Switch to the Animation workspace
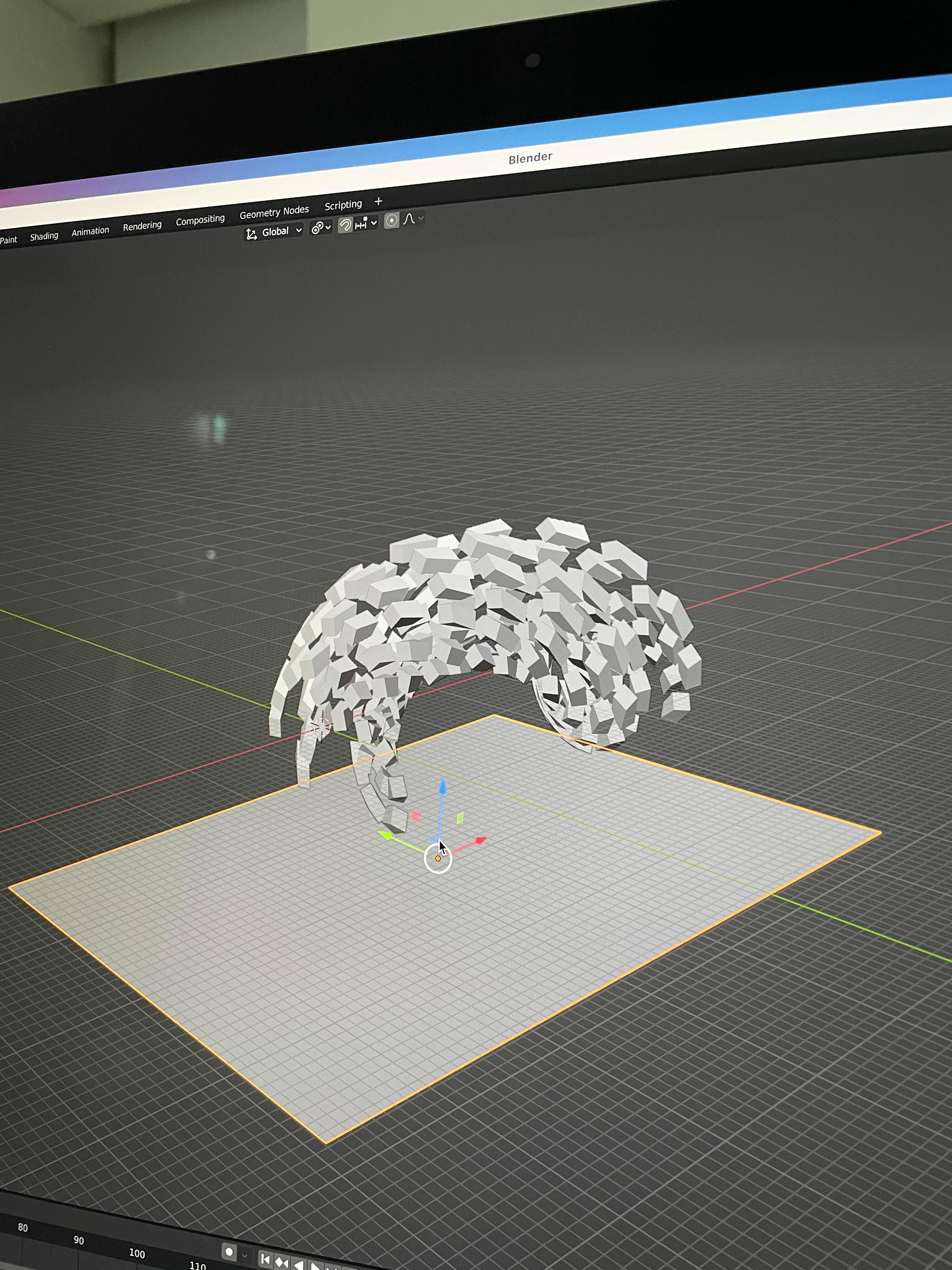Image resolution: width=952 pixels, height=1270 pixels. (90, 232)
